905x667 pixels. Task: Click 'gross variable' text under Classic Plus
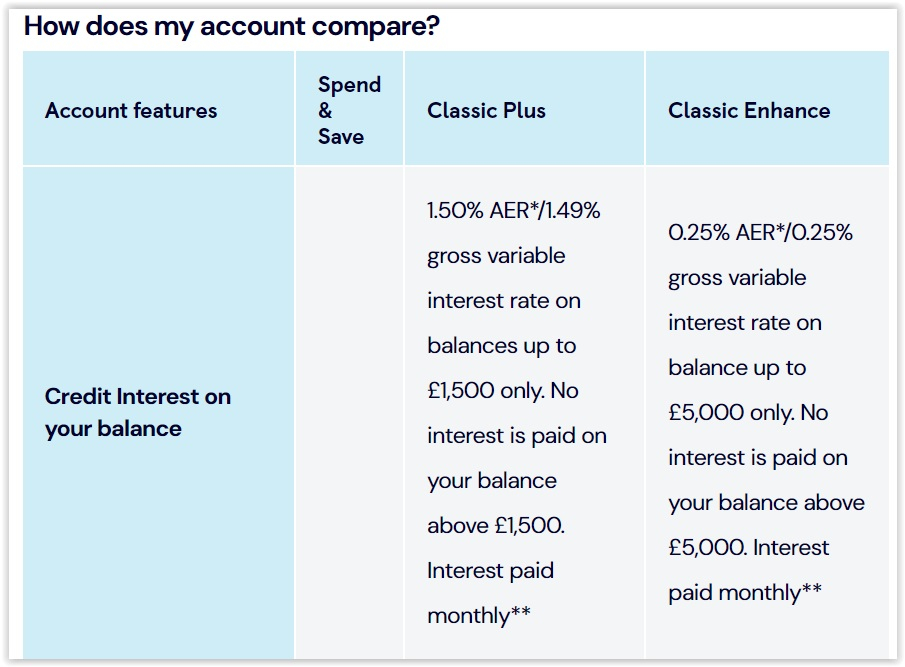click(x=496, y=256)
